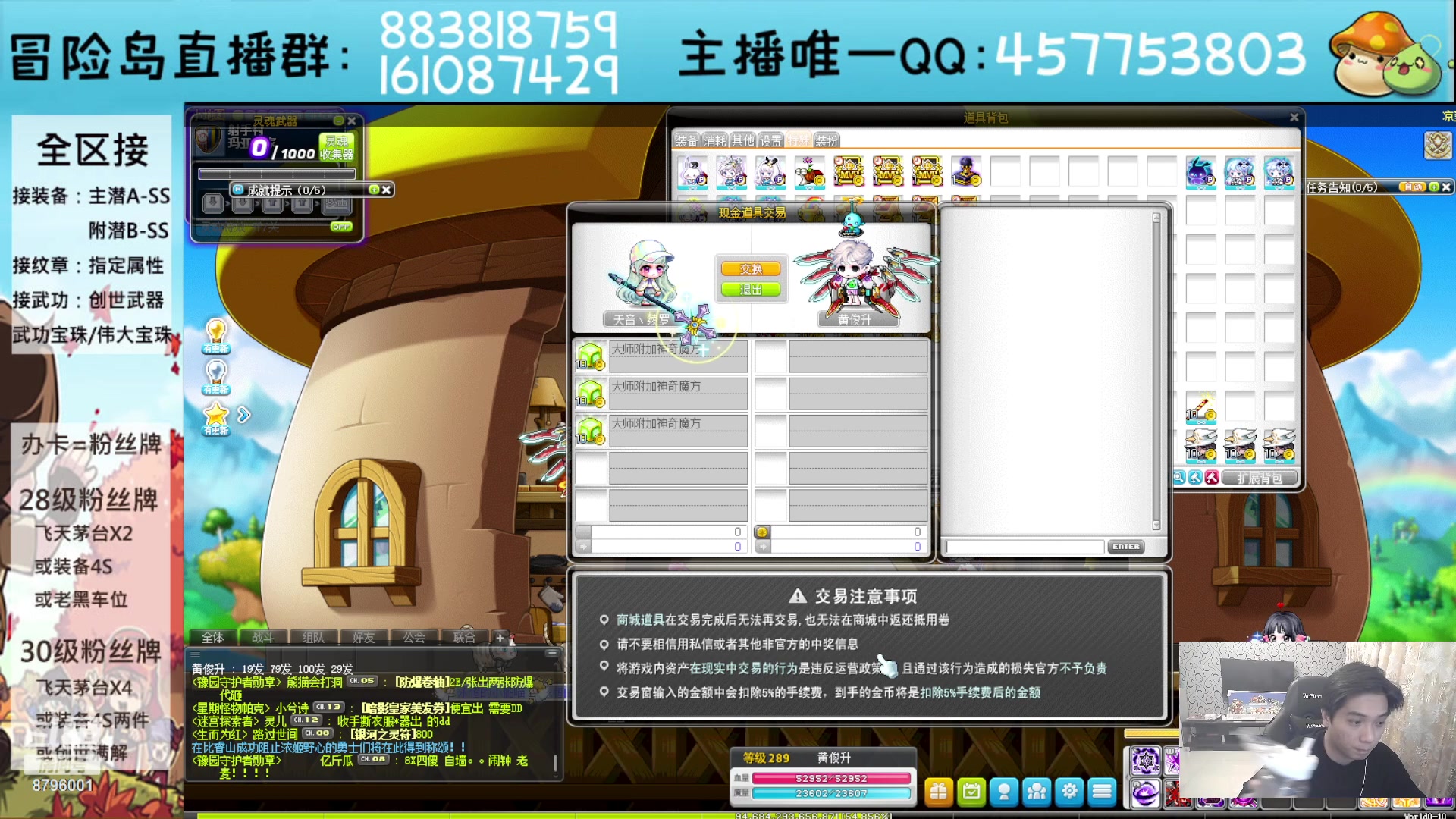Click the lightbulb notifier icon at top
Image resolution: width=1456 pixels, height=819 pixels.
pyautogui.click(x=216, y=335)
